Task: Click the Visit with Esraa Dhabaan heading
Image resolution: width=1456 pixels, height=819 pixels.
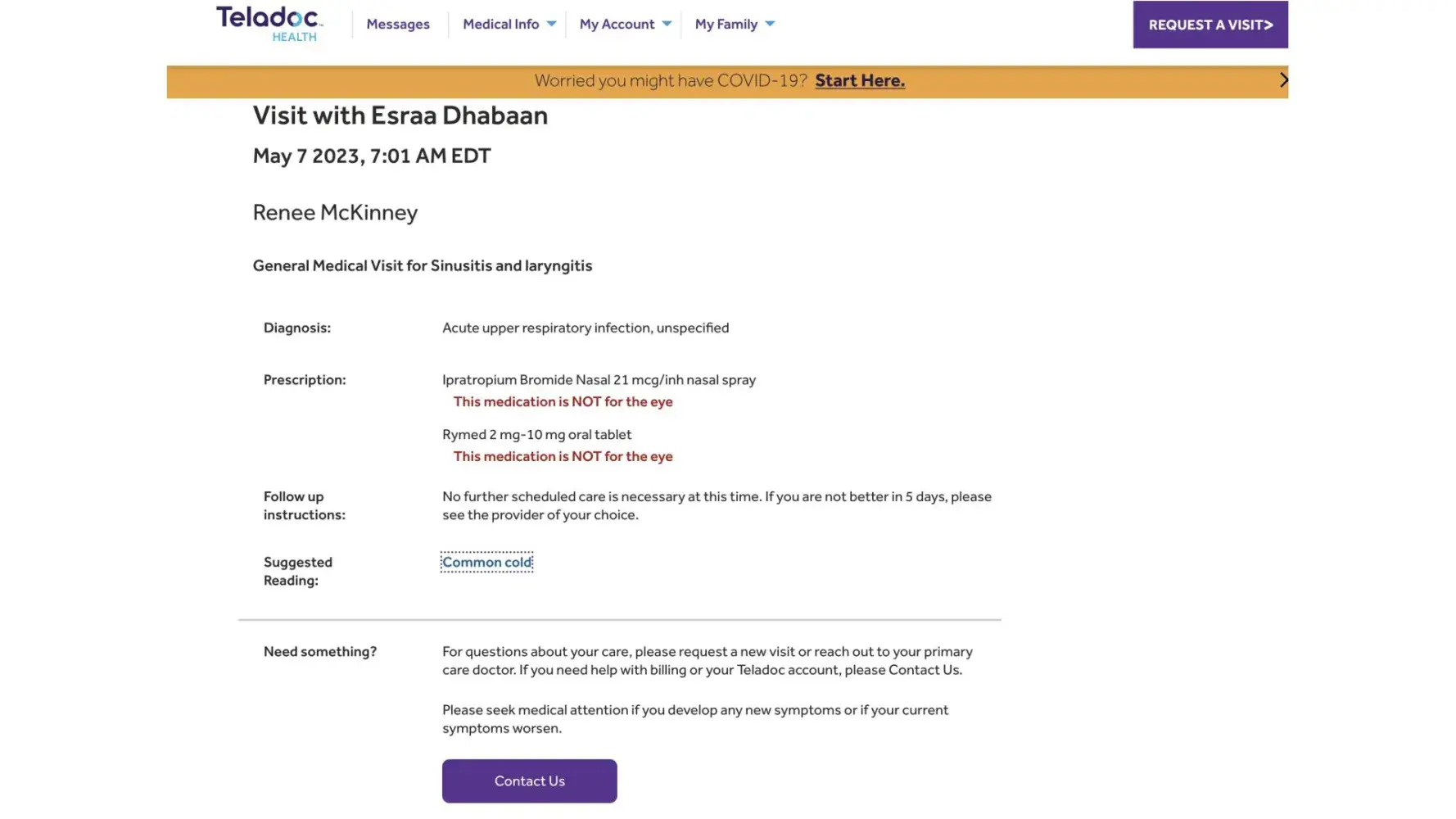Action: (x=400, y=115)
